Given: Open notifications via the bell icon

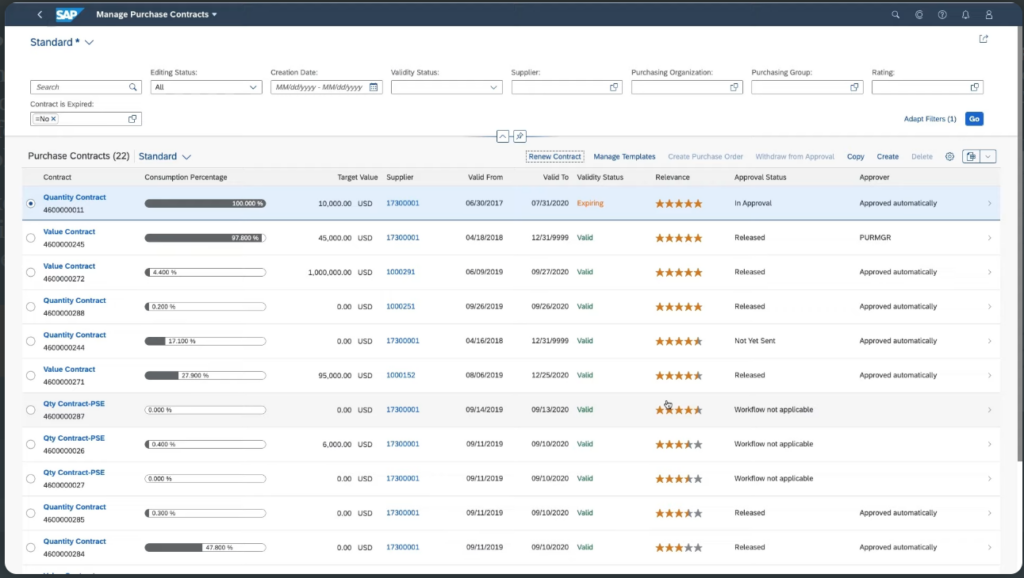Looking at the screenshot, I should tap(964, 14).
